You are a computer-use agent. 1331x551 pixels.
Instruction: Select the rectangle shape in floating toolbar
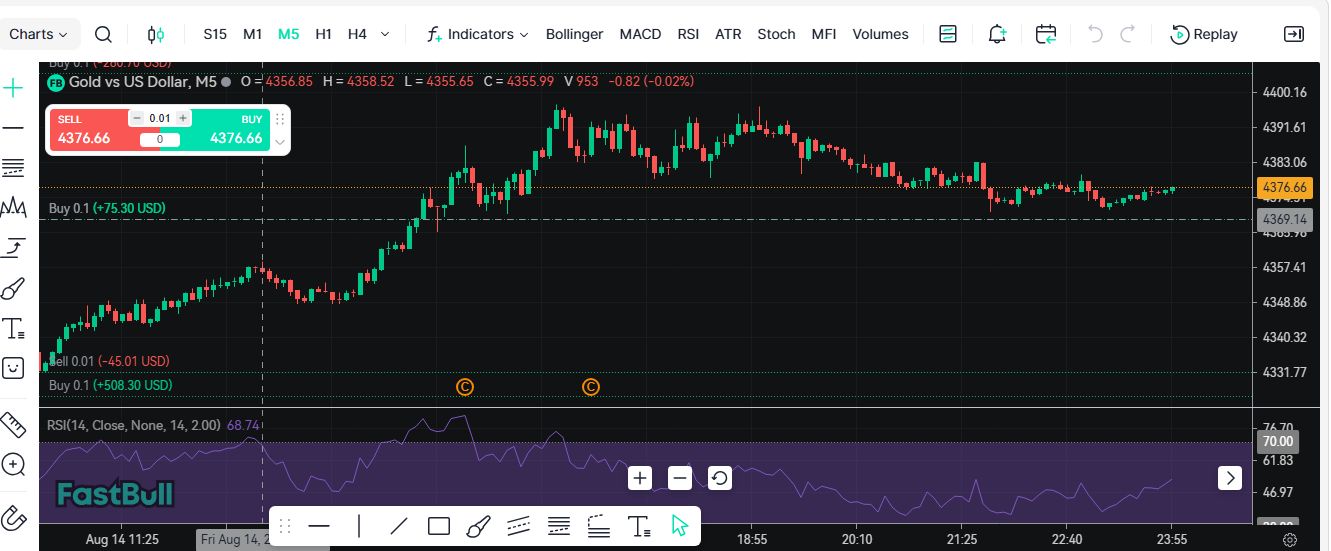coord(438,526)
